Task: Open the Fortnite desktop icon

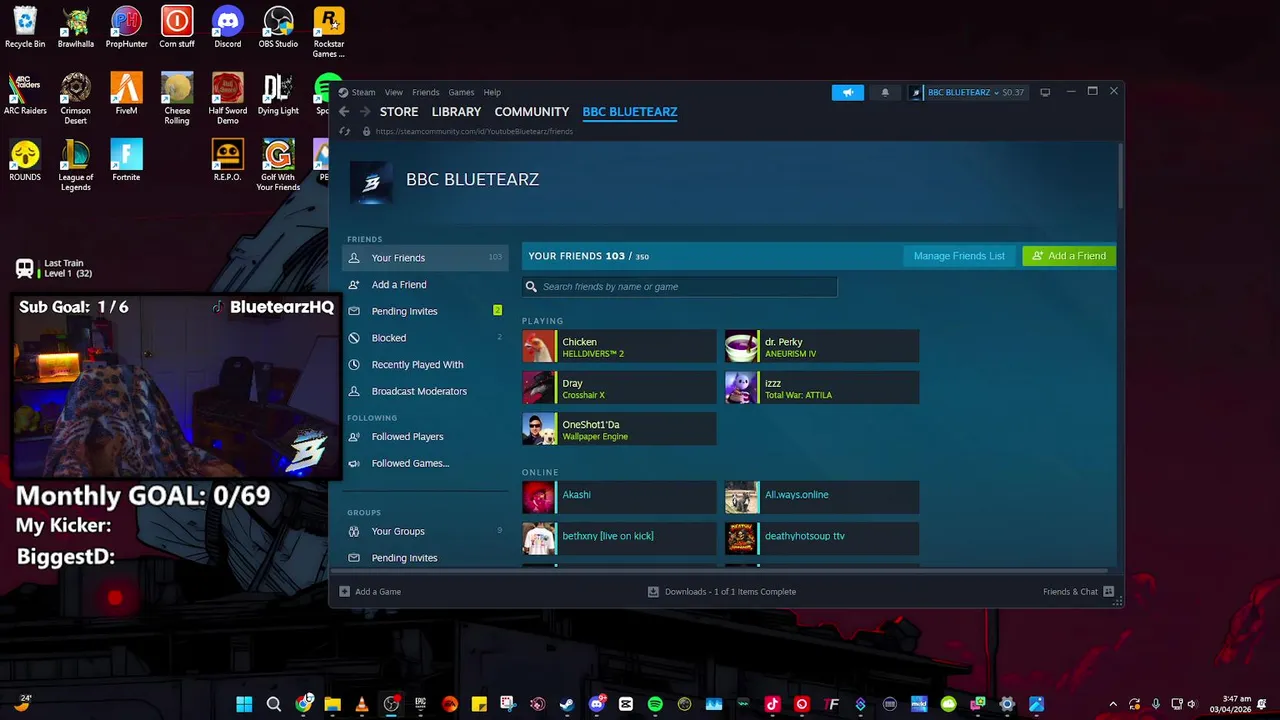Action: coord(126,160)
